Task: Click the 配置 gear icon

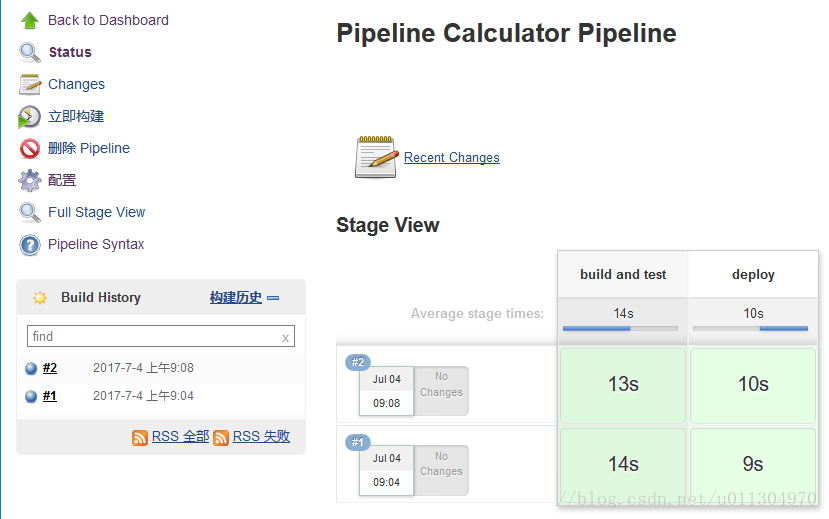Action: click(x=30, y=181)
